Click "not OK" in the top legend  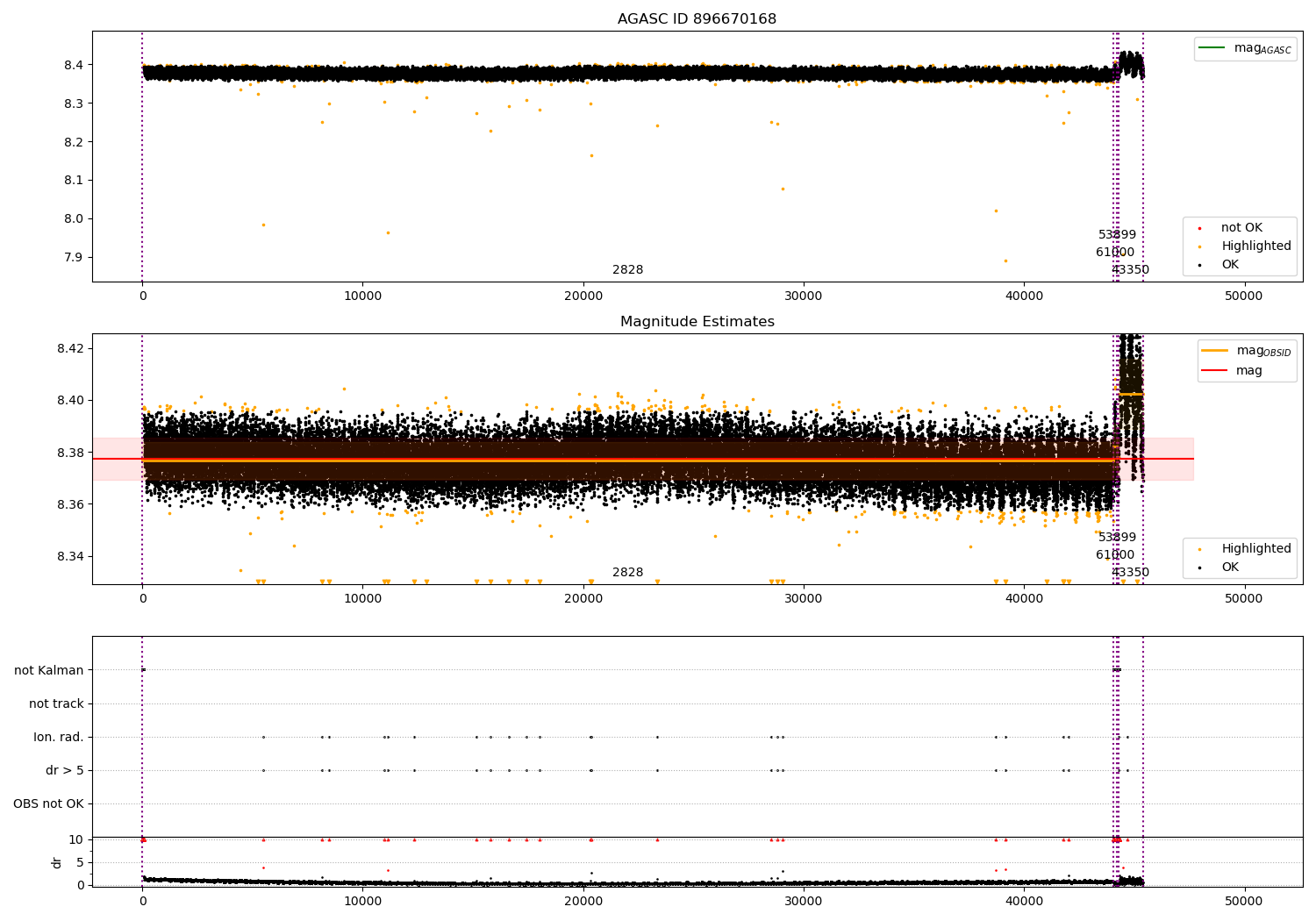[x=1241, y=228]
